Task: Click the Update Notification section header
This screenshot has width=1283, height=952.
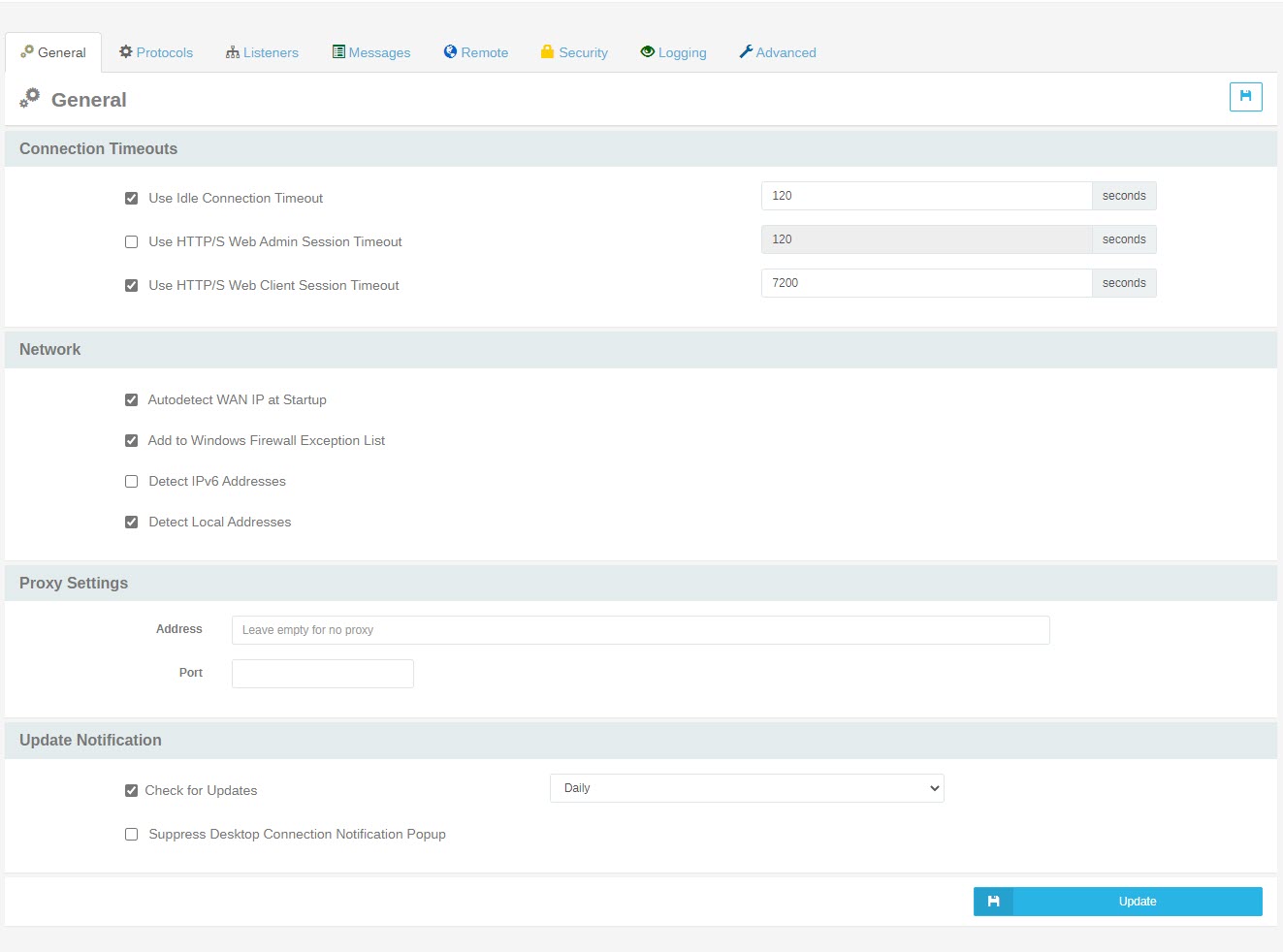Action: coord(641,740)
